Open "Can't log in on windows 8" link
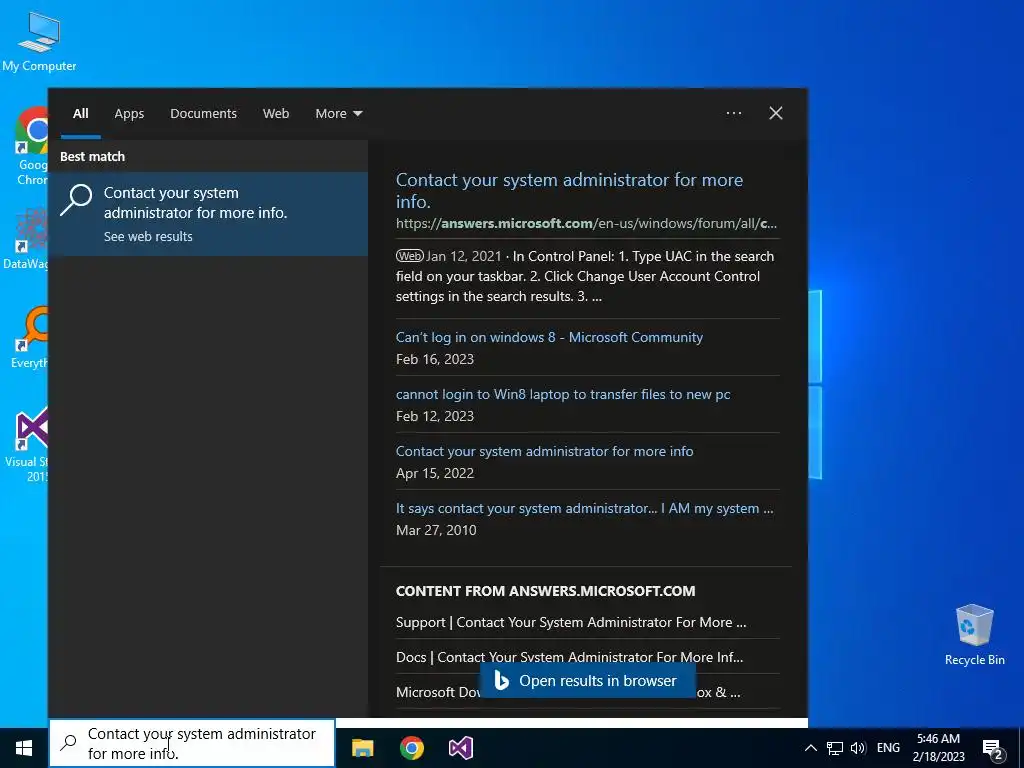Screen dimensions: 1024x768 549,337
